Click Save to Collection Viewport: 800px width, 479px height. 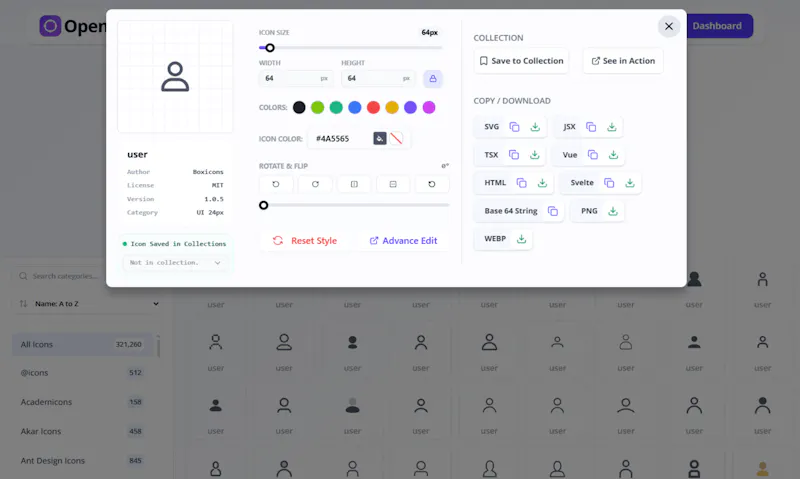[521, 61]
